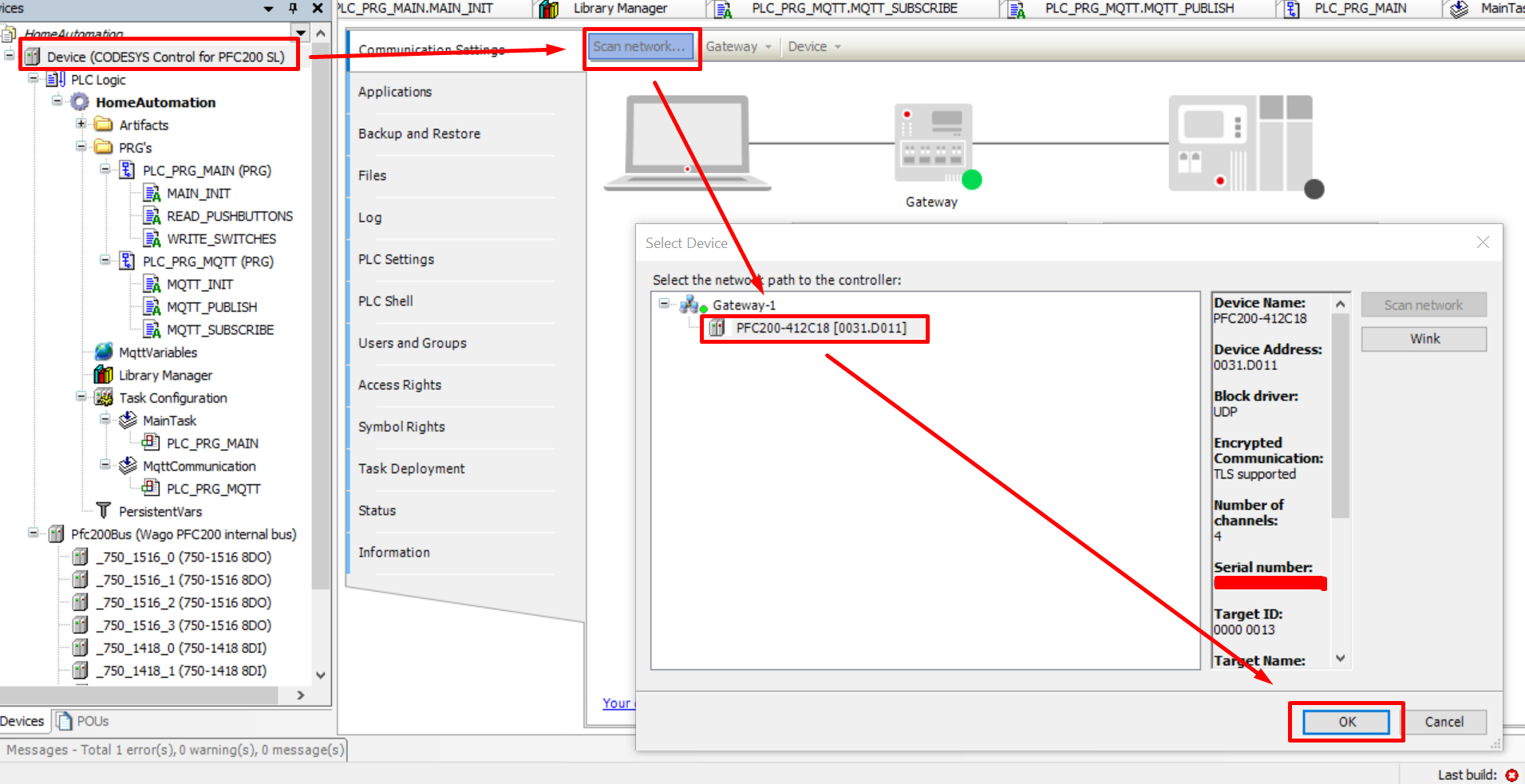Click the Library Manager books icon in tree
This screenshot has height=784, width=1525.
pyautogui.click(x=104, y=375)
